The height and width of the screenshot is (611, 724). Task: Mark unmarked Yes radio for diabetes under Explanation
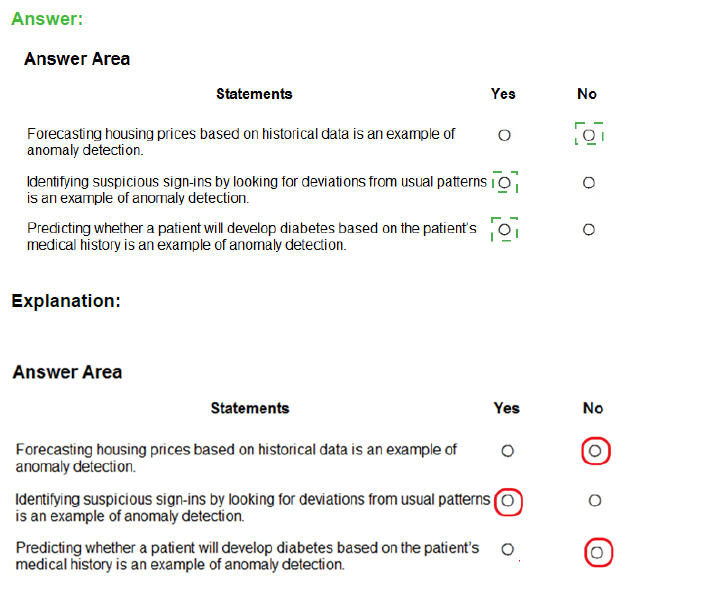[507, 549]
